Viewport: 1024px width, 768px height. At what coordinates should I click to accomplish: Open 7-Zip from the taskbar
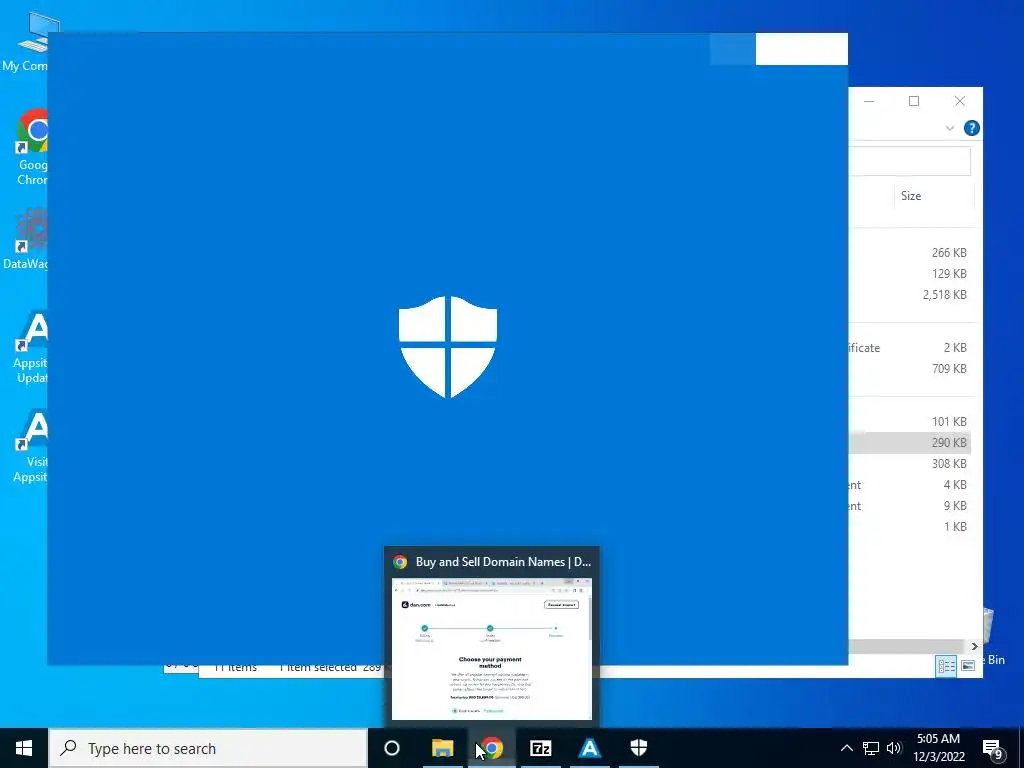tap(541, 748)
